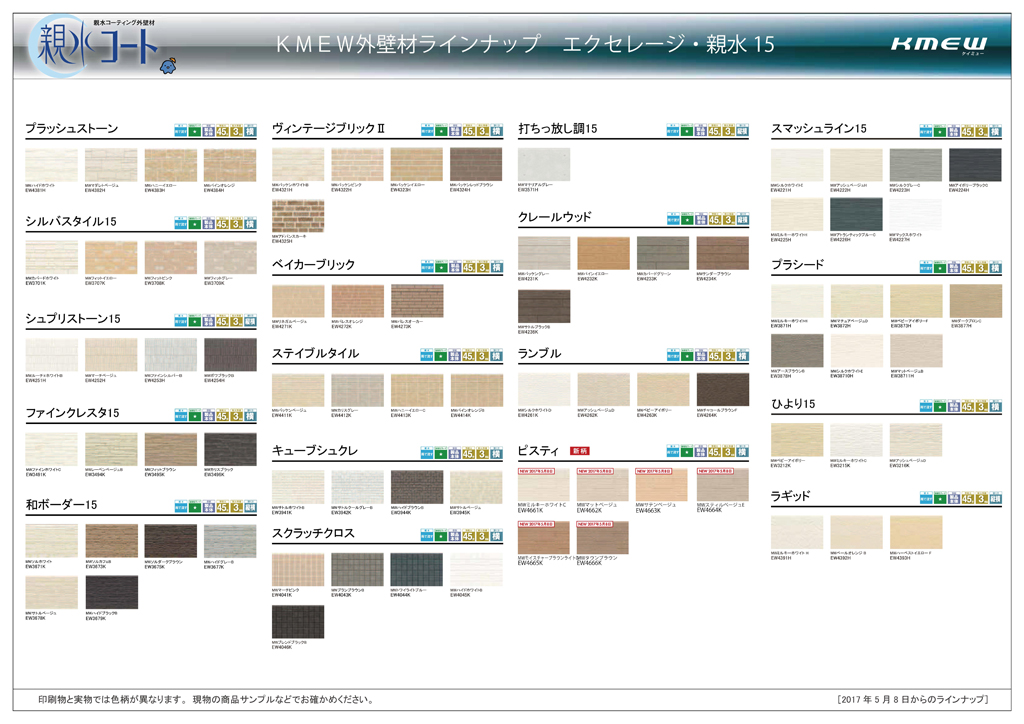1024x724 pixels.
Task: Click the green star badge beside キューブシュクレ
Action: click(441, 453)
